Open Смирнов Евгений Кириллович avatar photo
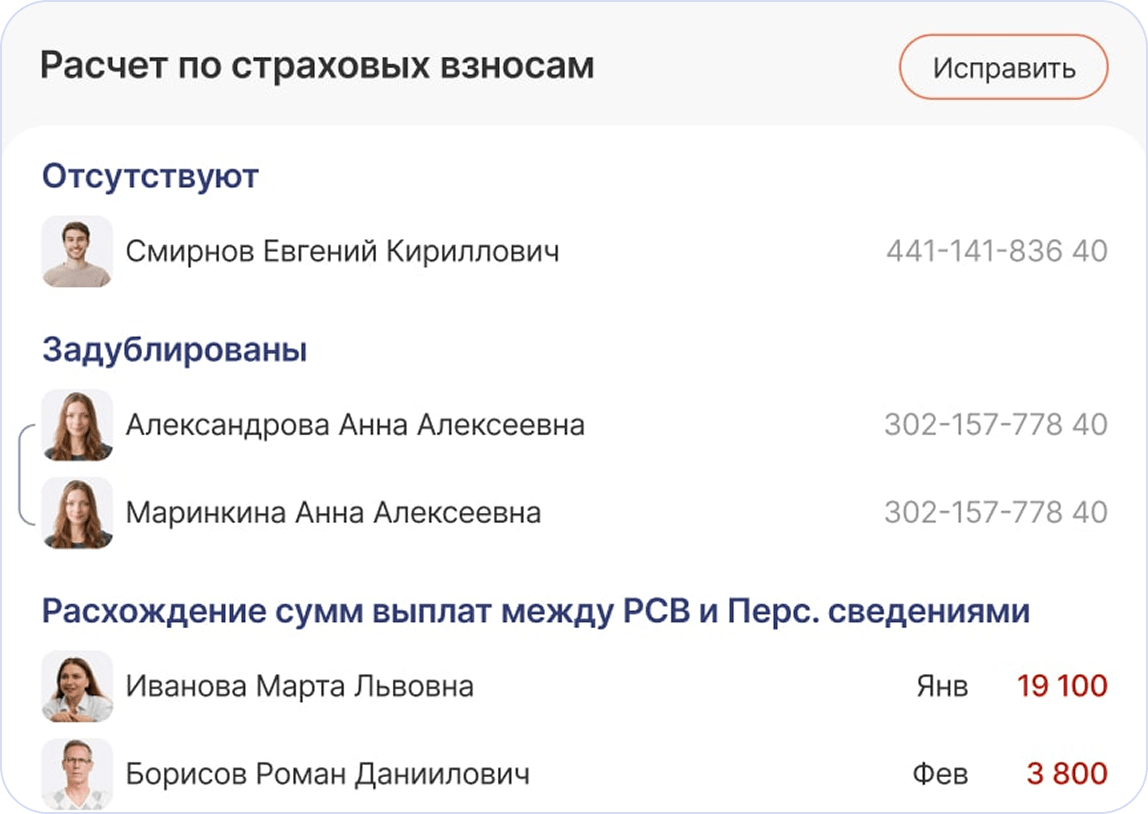This screenshot has height=814, width=1148. tap(77, 251)
